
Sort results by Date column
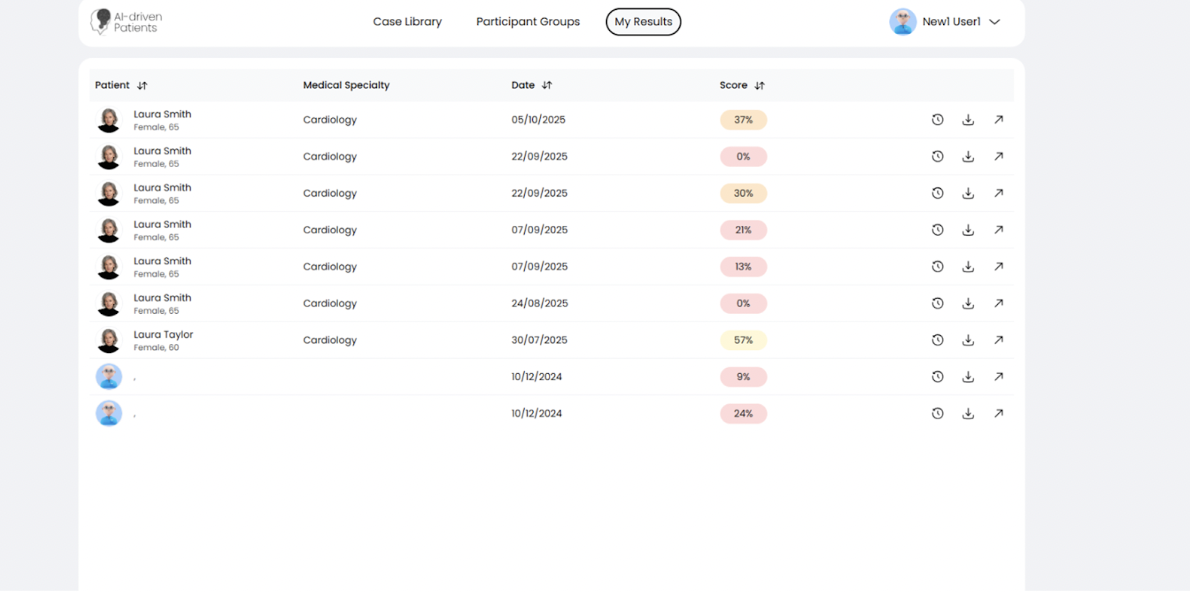click(546, 86)
